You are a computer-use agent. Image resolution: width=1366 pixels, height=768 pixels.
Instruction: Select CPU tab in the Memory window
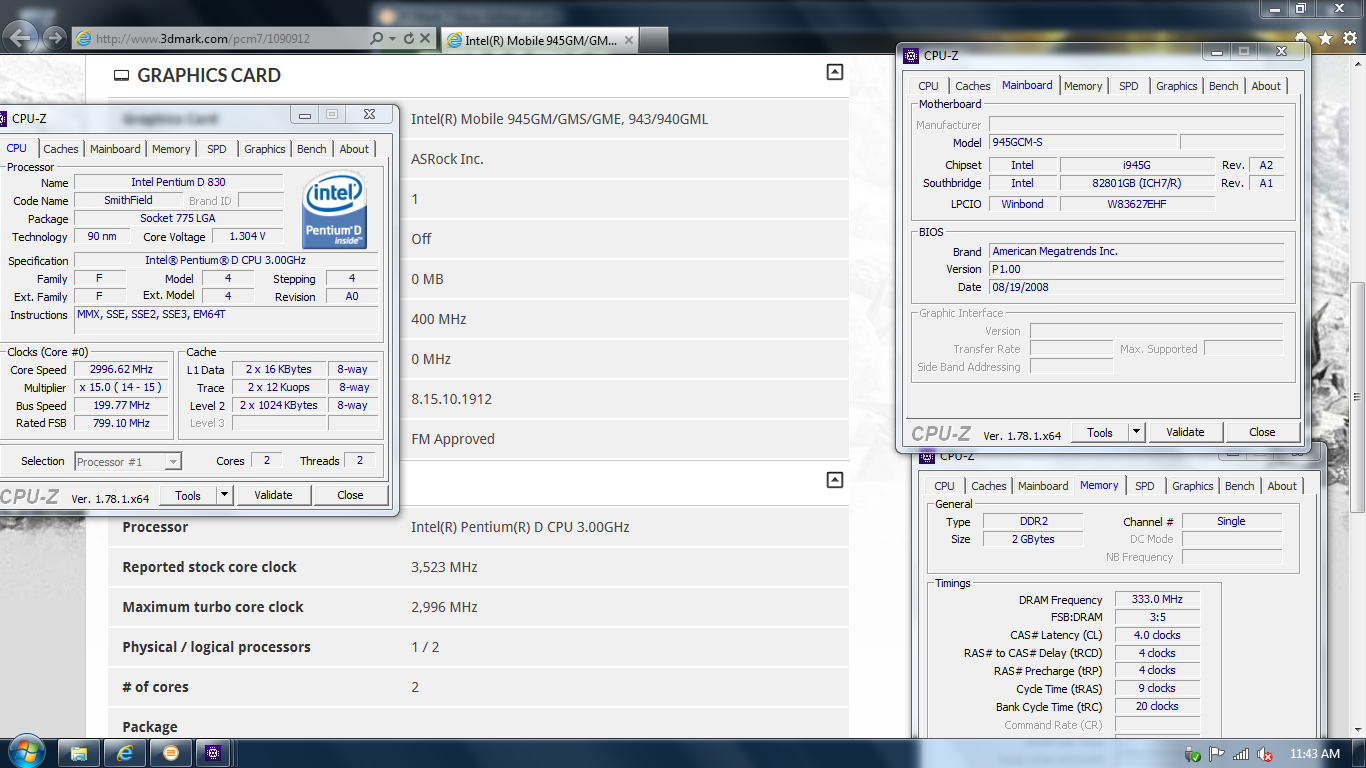tap(945, 486)
